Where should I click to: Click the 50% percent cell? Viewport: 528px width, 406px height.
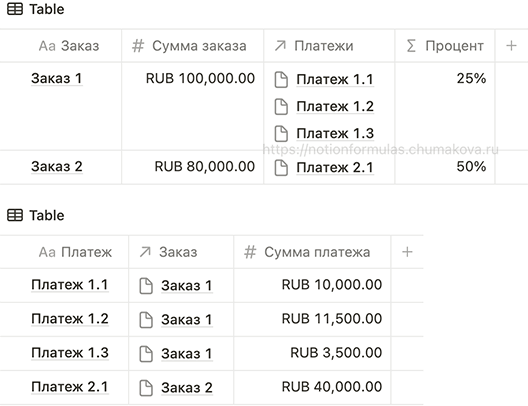coord(444,167)
